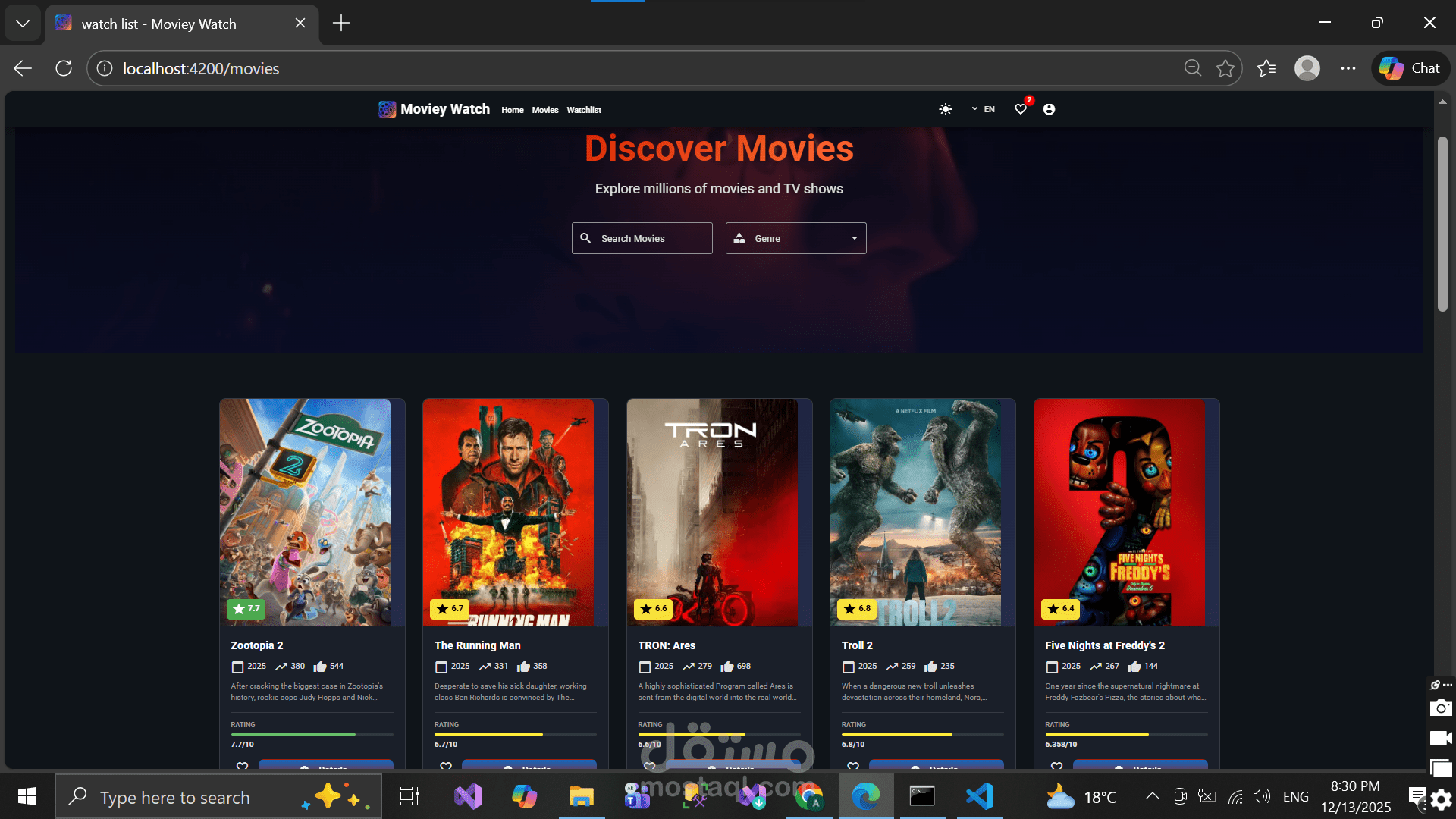
Task: Click calendar icon on Troll 2 card
Action: (849, 667)
